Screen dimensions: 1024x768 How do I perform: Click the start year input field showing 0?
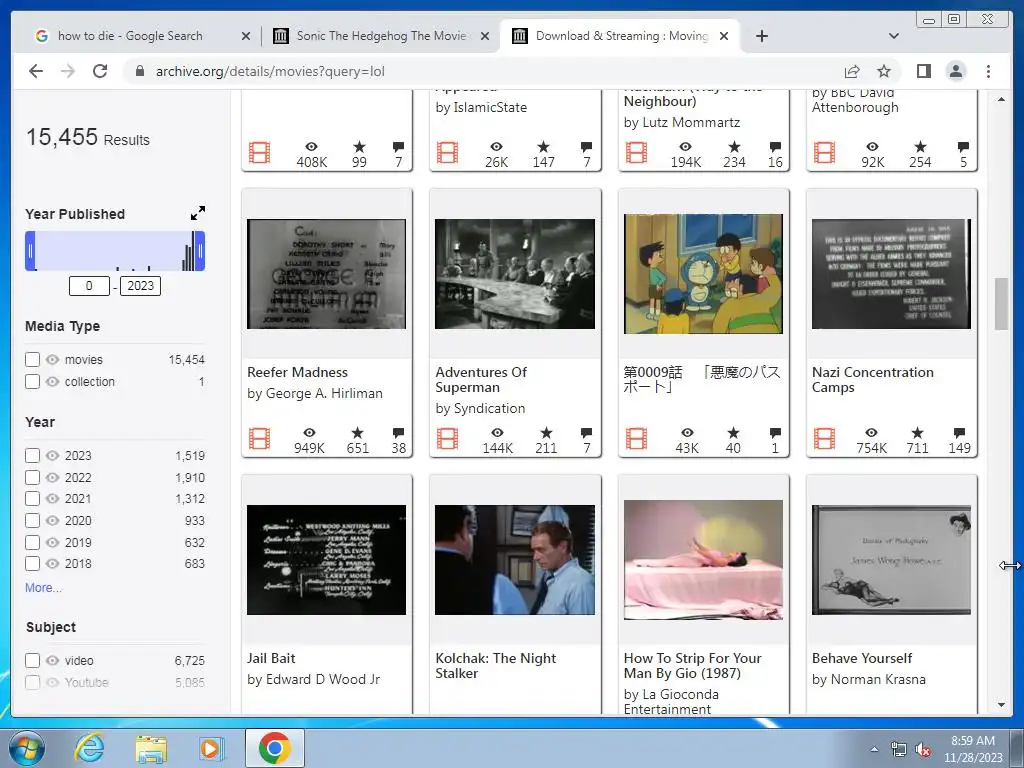click(x=89, y=286)
